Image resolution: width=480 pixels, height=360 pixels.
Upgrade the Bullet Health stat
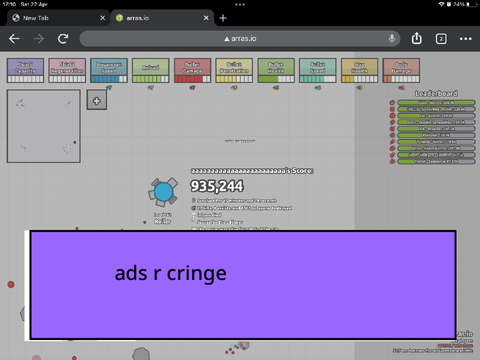(276, 70)
